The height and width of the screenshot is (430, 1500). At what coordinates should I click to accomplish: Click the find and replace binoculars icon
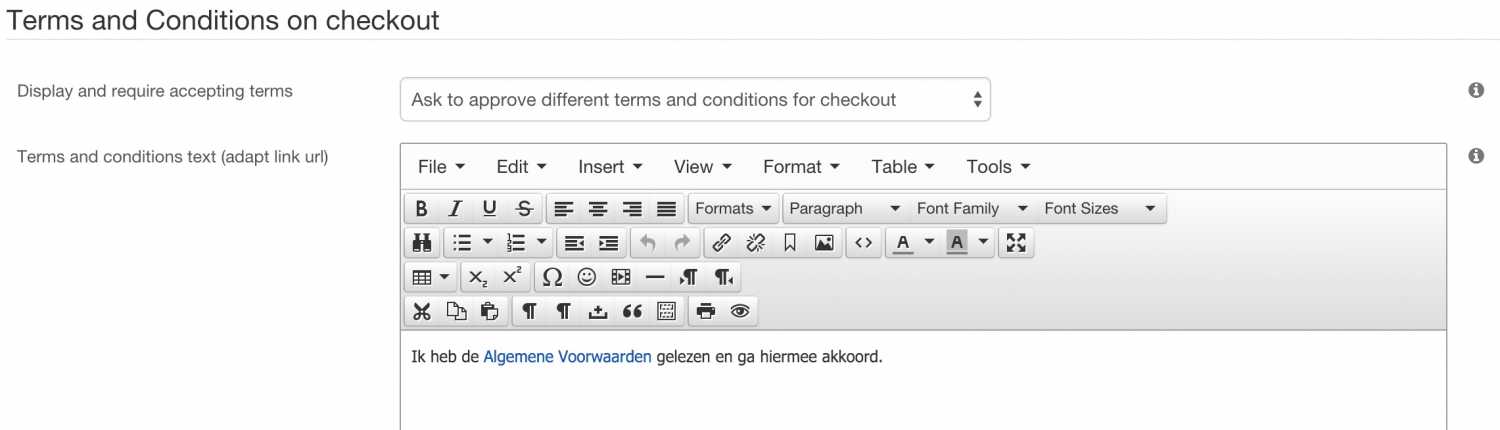point(421,243)
